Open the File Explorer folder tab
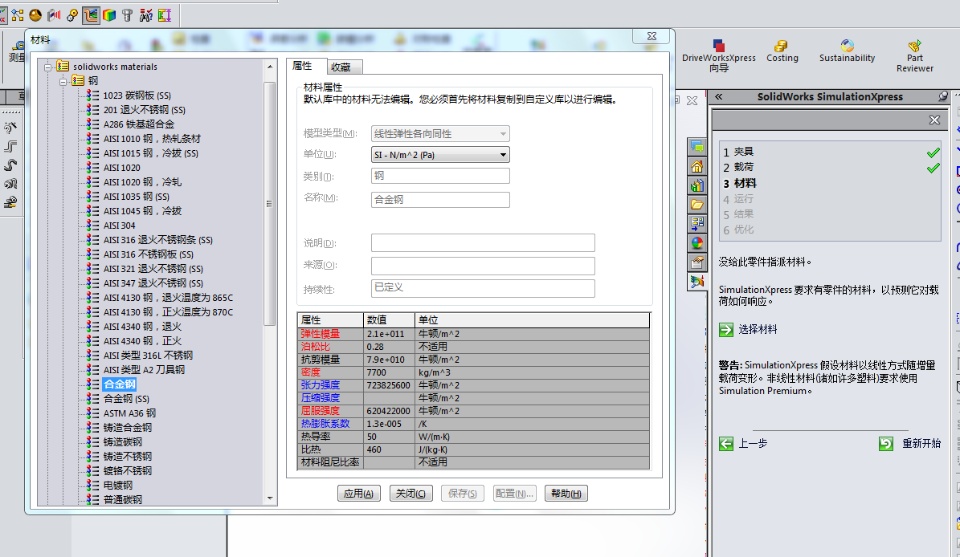 pos(697,204)
